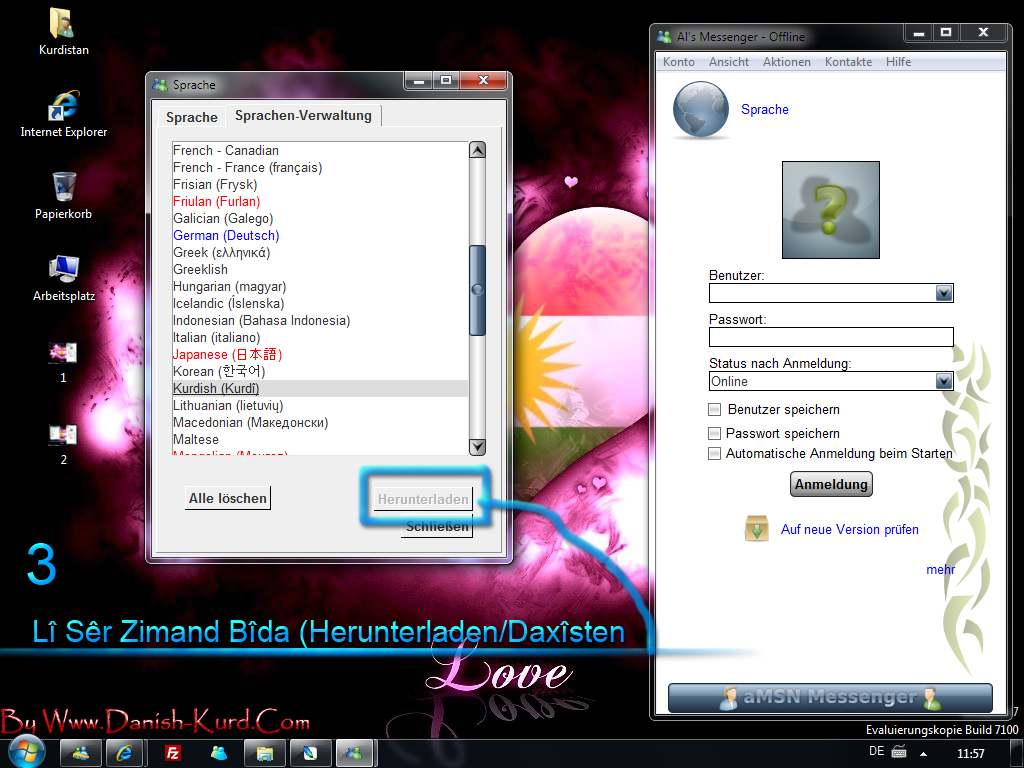Click the first taskbar button left of Internet Explorer
This screenshot has height=768, width=1024.
tap(81, 753)
